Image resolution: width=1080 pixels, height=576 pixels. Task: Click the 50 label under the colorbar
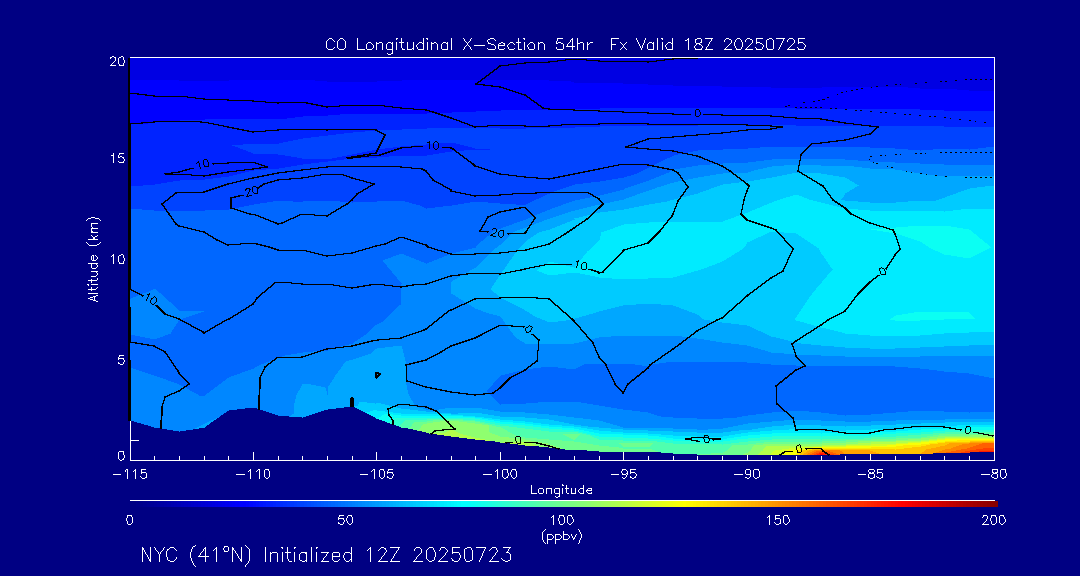click(345, 520)
